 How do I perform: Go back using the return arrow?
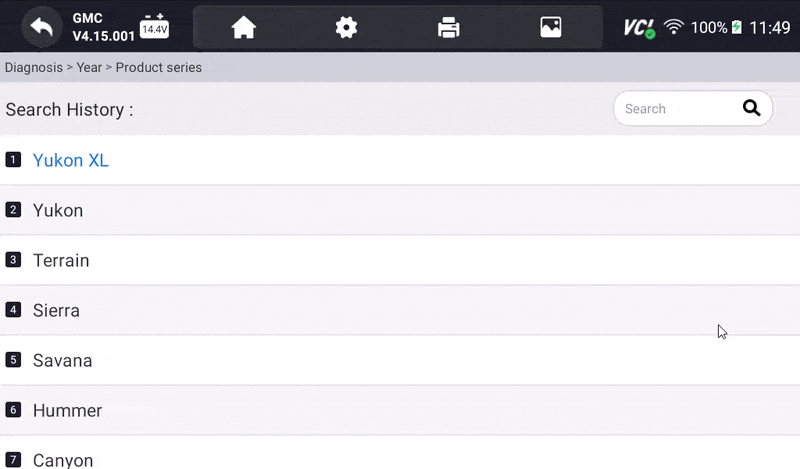coord(41,27)
